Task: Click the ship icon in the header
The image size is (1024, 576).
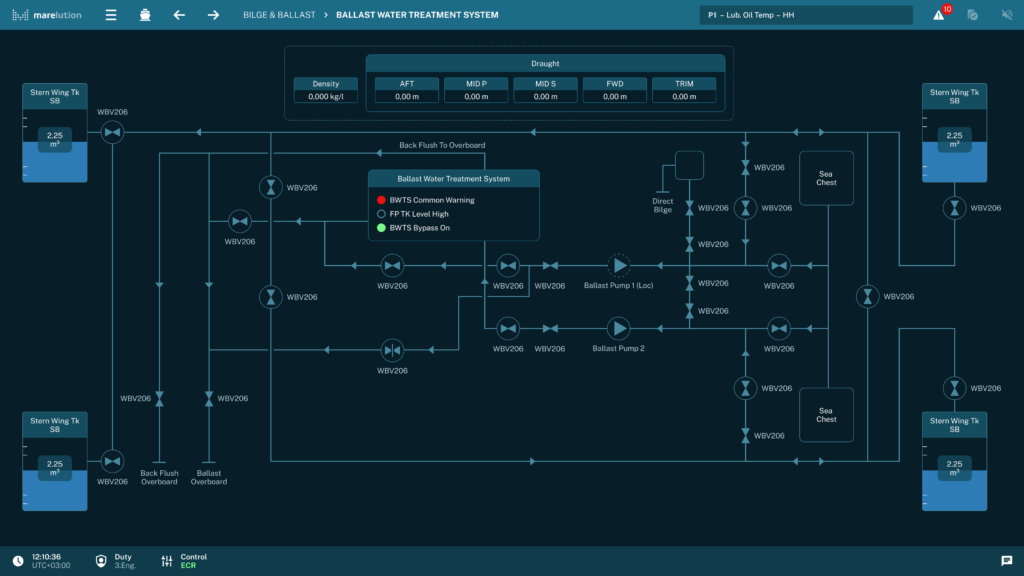Action: pos(145,15)
